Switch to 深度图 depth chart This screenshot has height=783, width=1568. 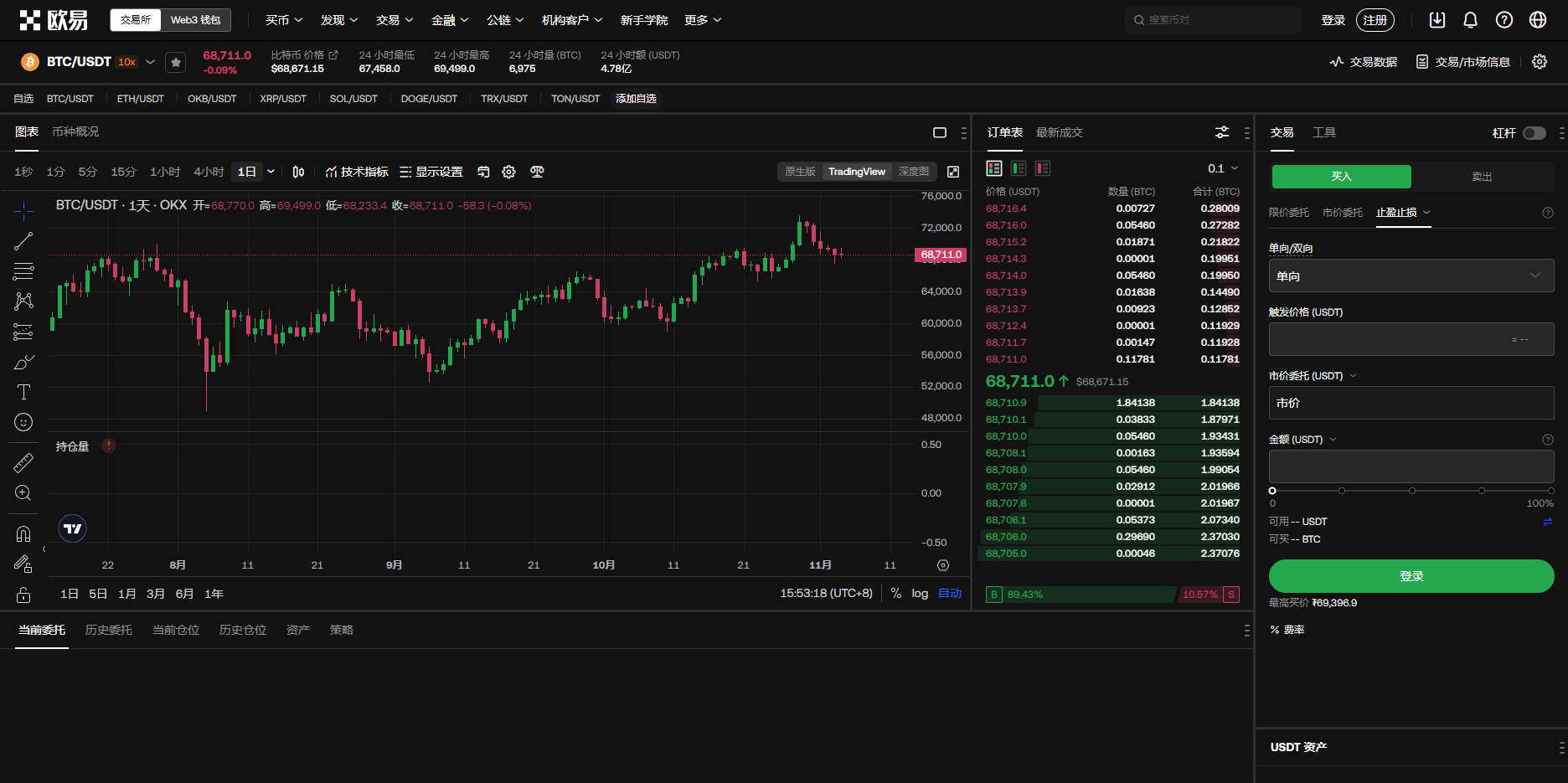click(x=914, y=172)
